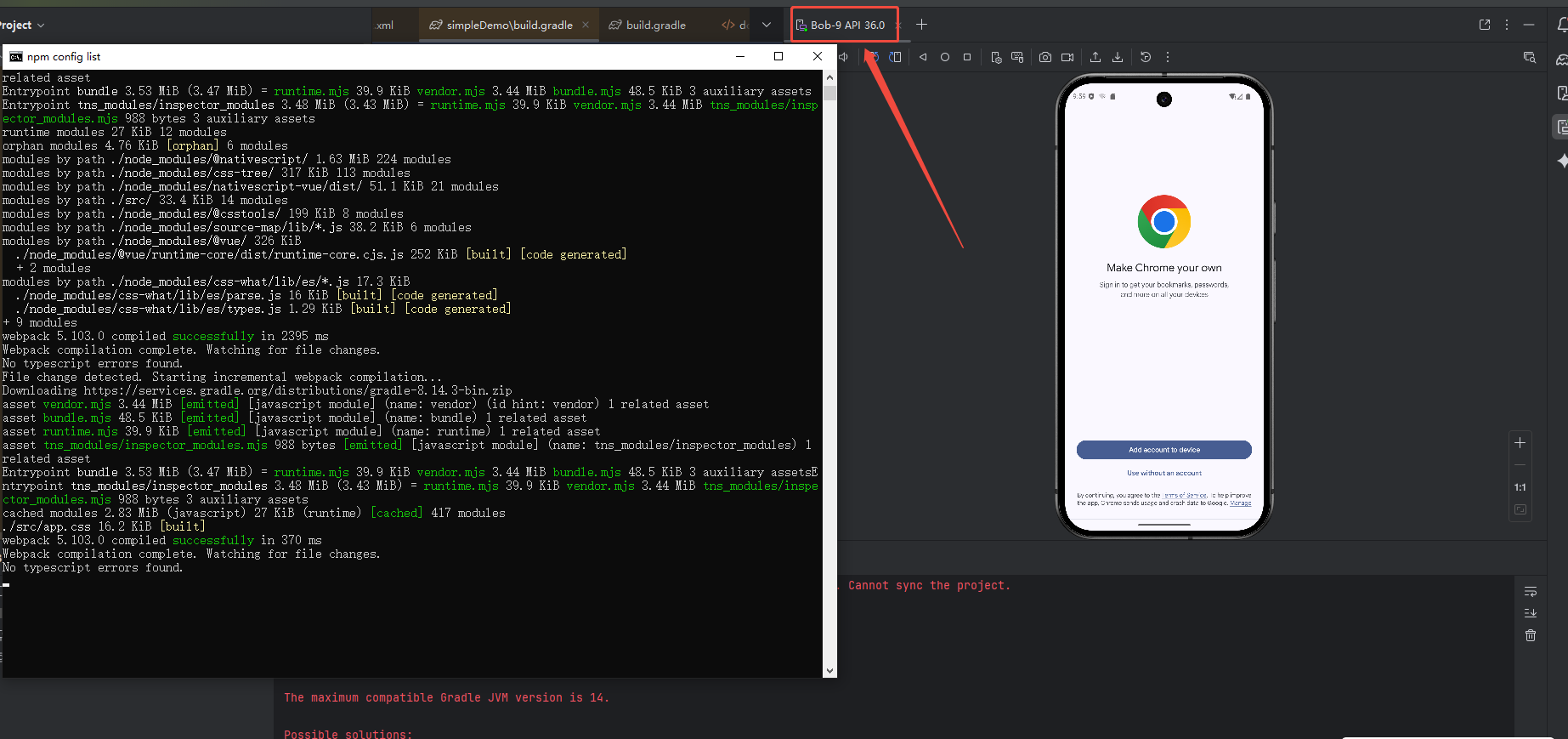Zoom in on the emulator display
The height and width of the screenshot is (739, 1568).
pos(1520,443)
